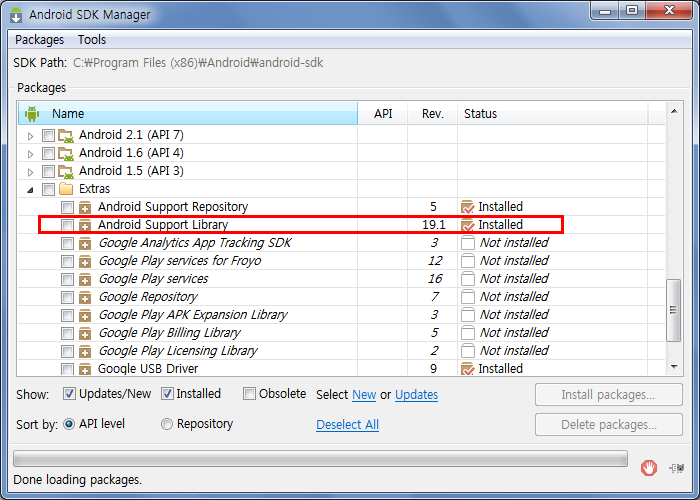Toggle the Installed show filter checkbox
Image resolution: width=700 pixels, height=500 pixels.
167,394
